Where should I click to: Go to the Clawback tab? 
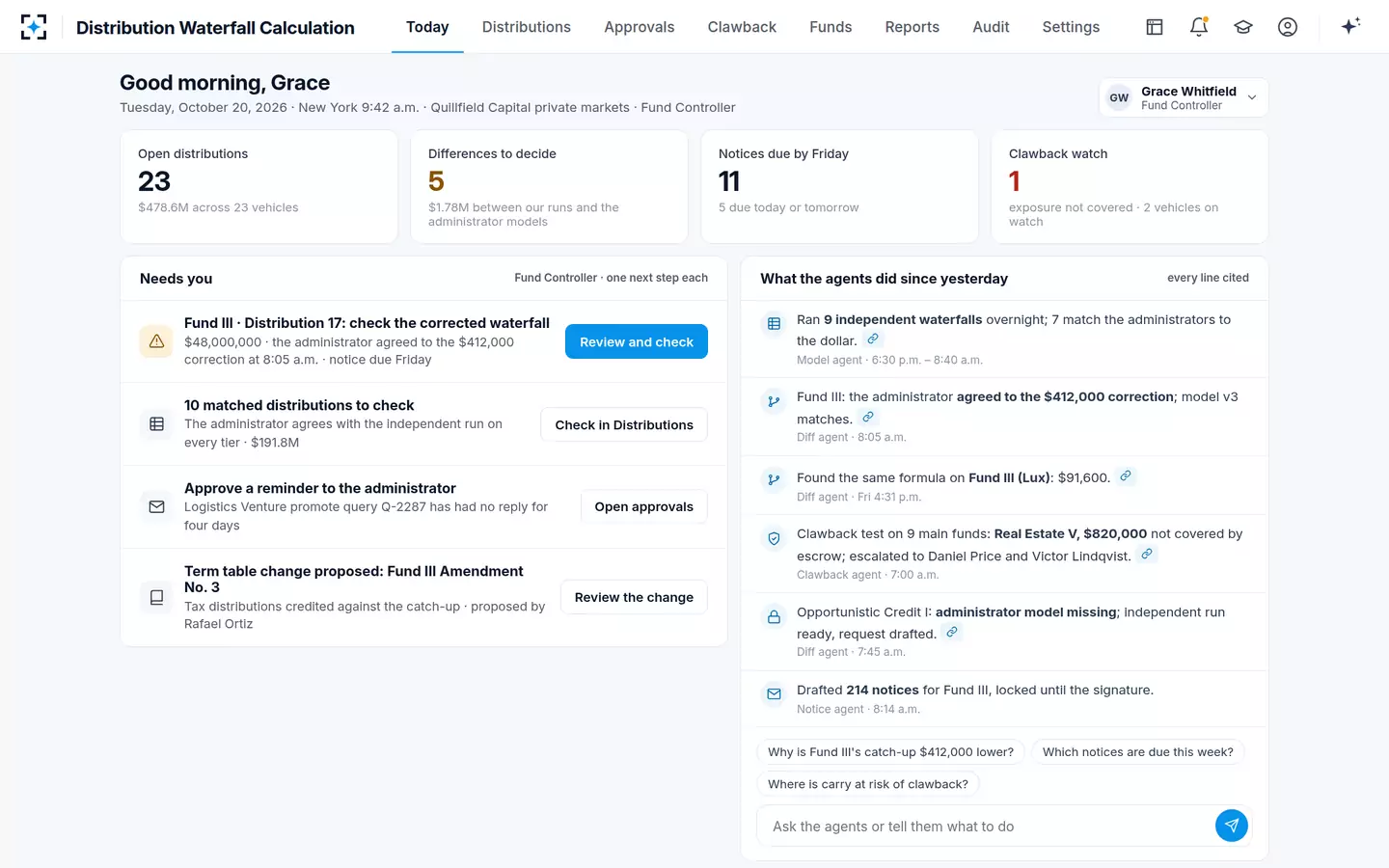point(742,27)
